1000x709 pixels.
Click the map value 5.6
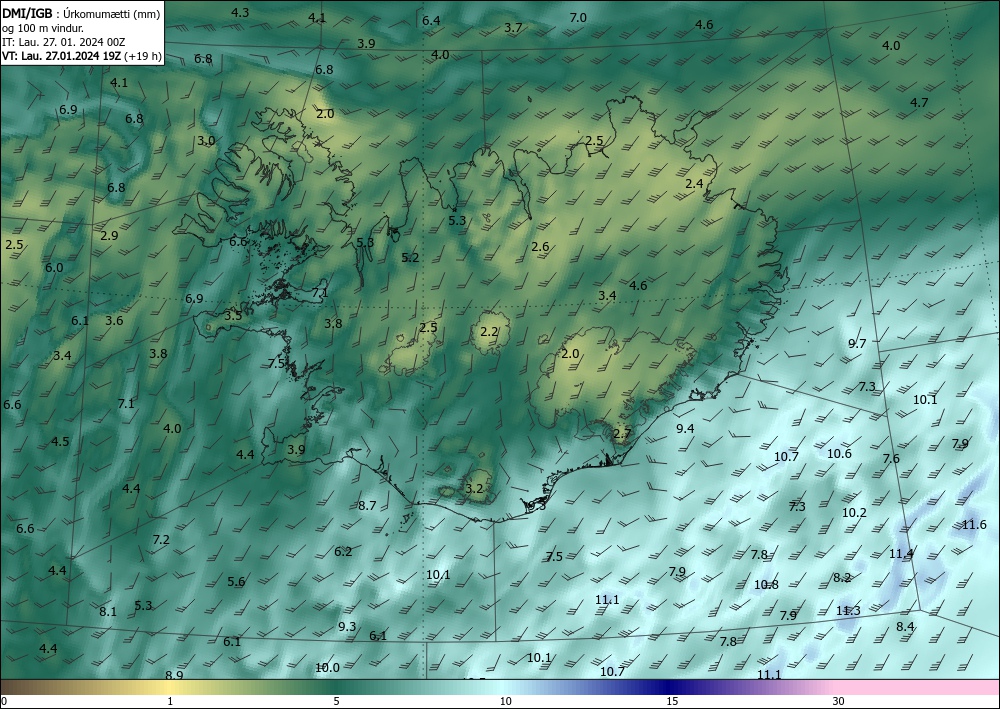point(236,581)
